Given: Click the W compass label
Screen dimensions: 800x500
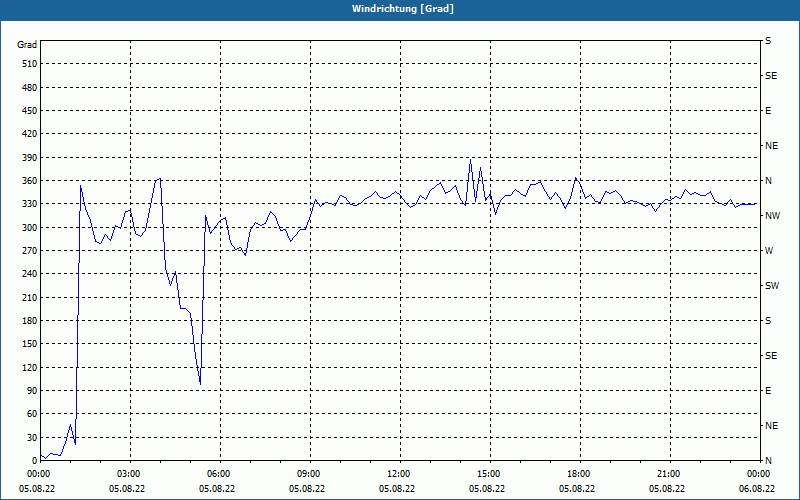Looking at the screenshot, I should pyautogui.click(x=769, y=251).
